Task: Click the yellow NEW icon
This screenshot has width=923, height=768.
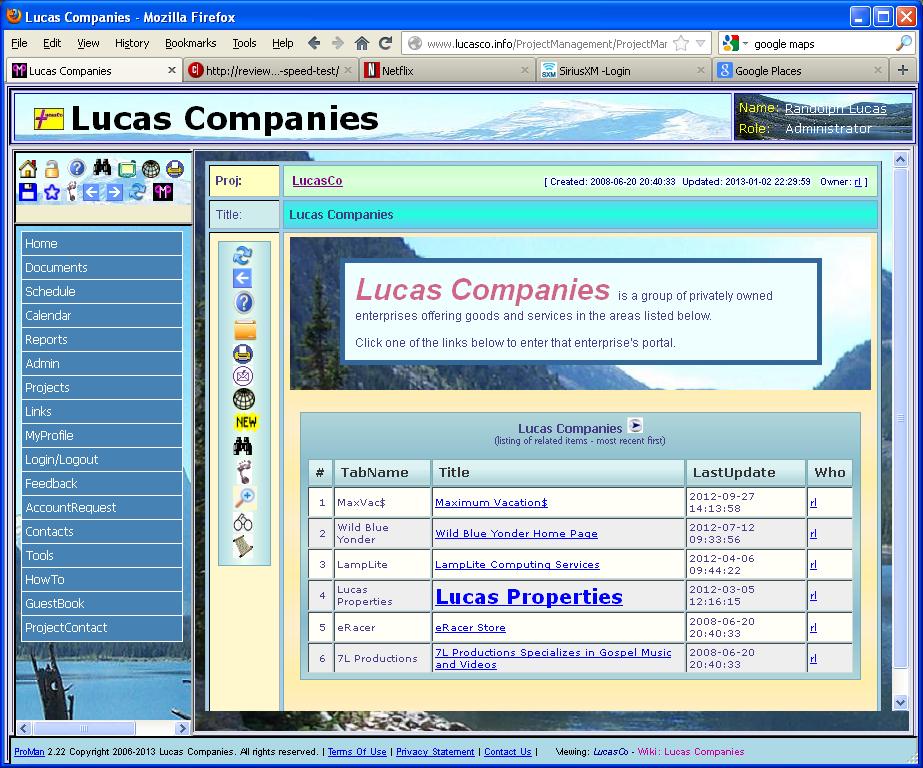Action: (x=245, y=423)
